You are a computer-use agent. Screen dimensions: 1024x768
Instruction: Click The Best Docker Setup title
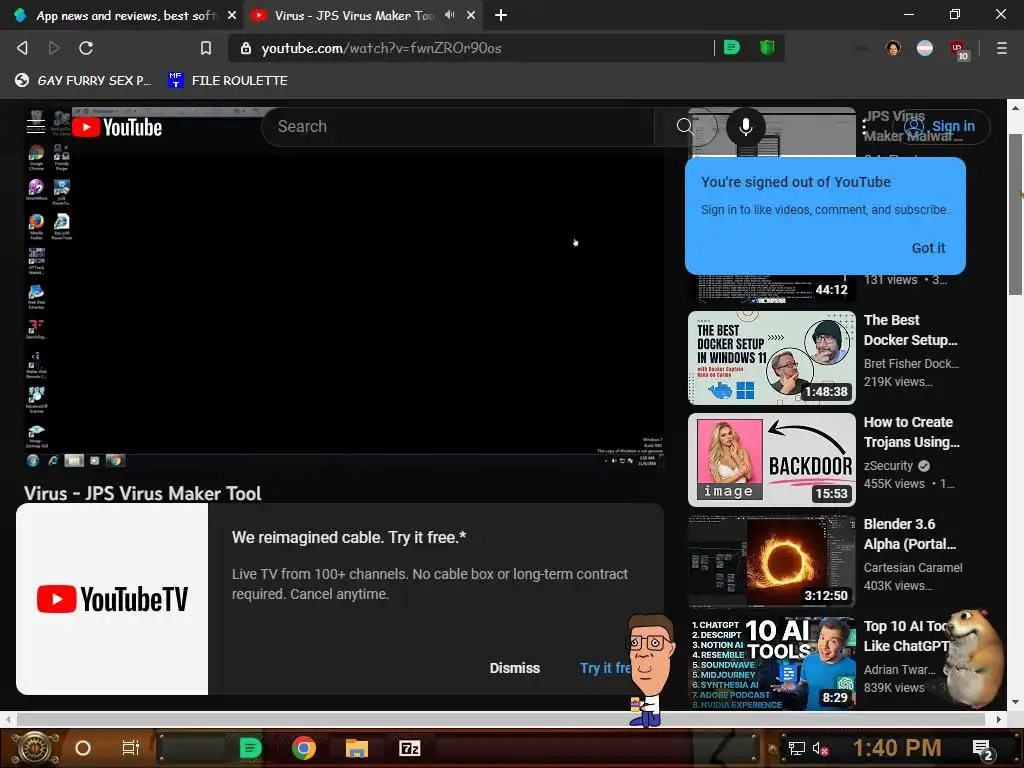point(910,330)
